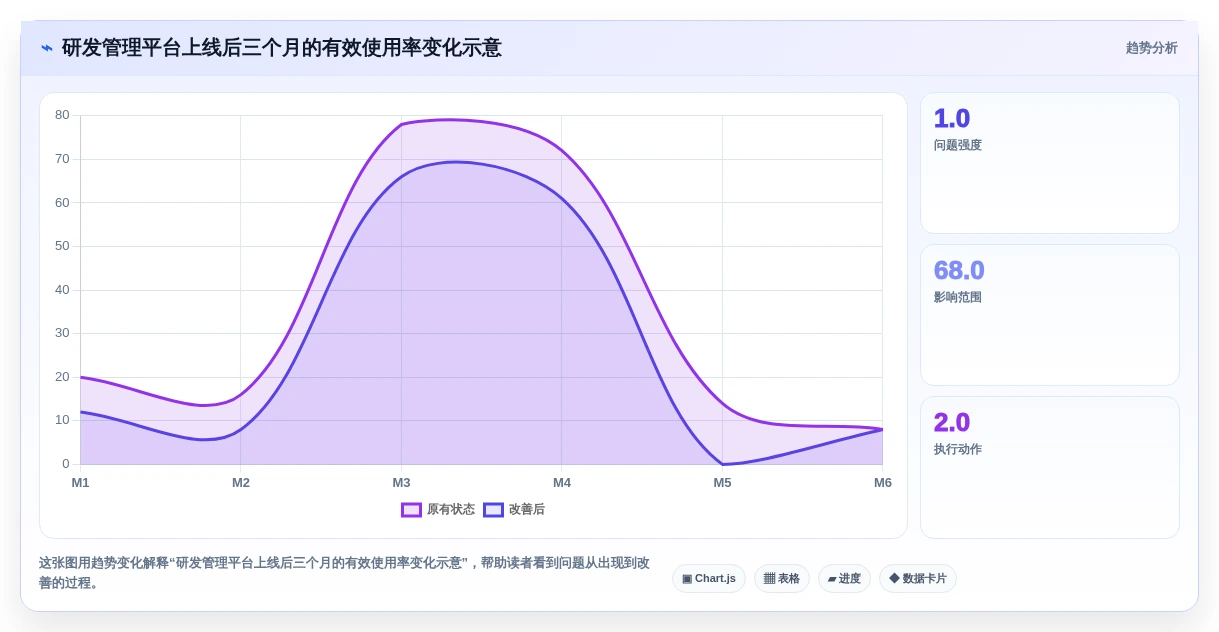1219x632 pixels.
Task: Click the 10 y-axis tick label
Action: pyautogui.click(x=62, y=420)
